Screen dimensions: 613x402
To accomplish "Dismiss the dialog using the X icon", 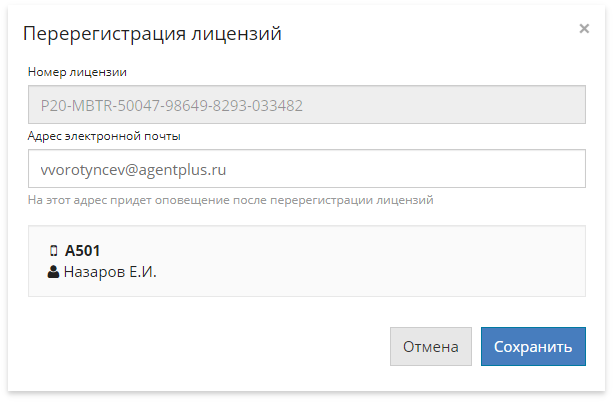I will pos(584,29).
